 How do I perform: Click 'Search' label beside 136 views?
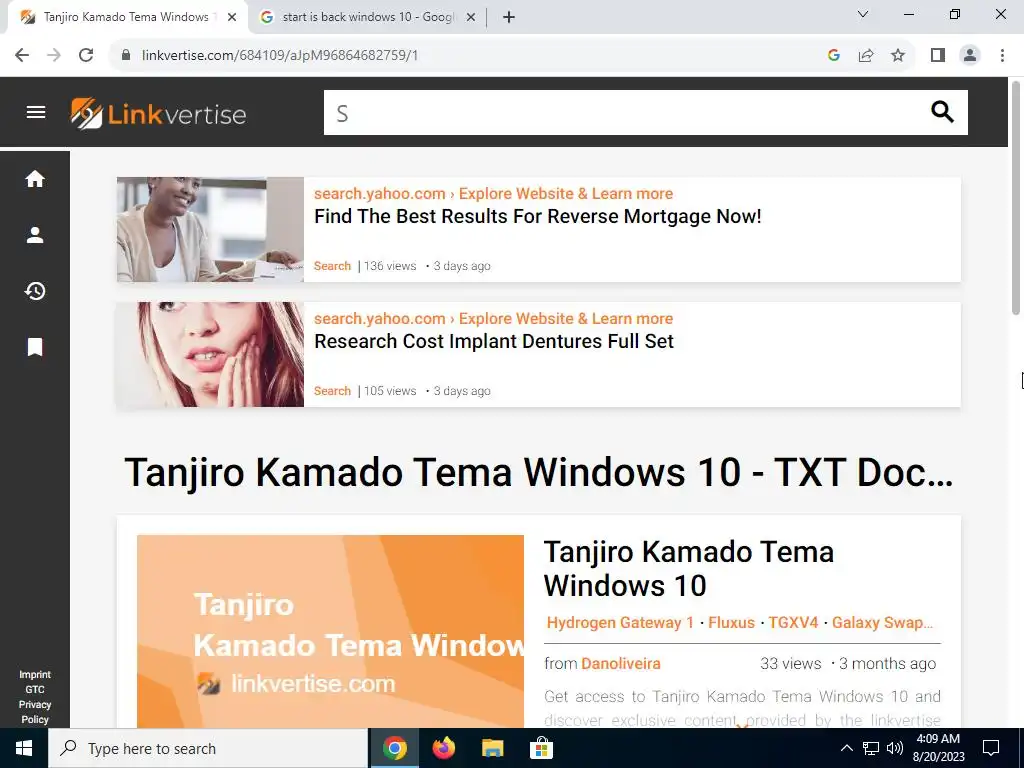click(x=332, y=266)
